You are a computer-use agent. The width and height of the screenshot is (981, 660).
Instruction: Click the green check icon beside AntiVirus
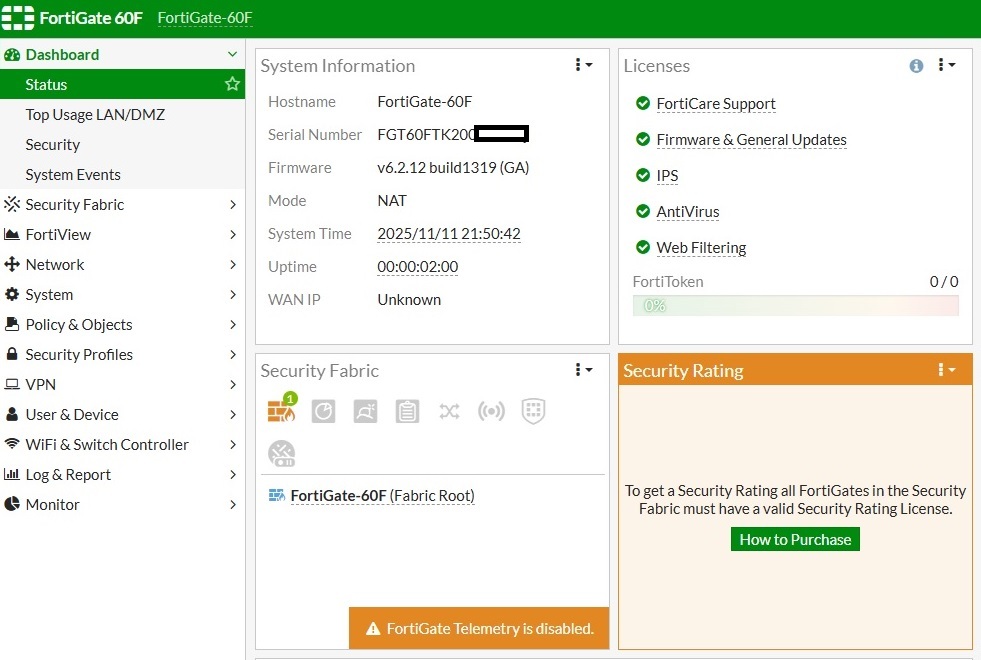click(642, 212)
